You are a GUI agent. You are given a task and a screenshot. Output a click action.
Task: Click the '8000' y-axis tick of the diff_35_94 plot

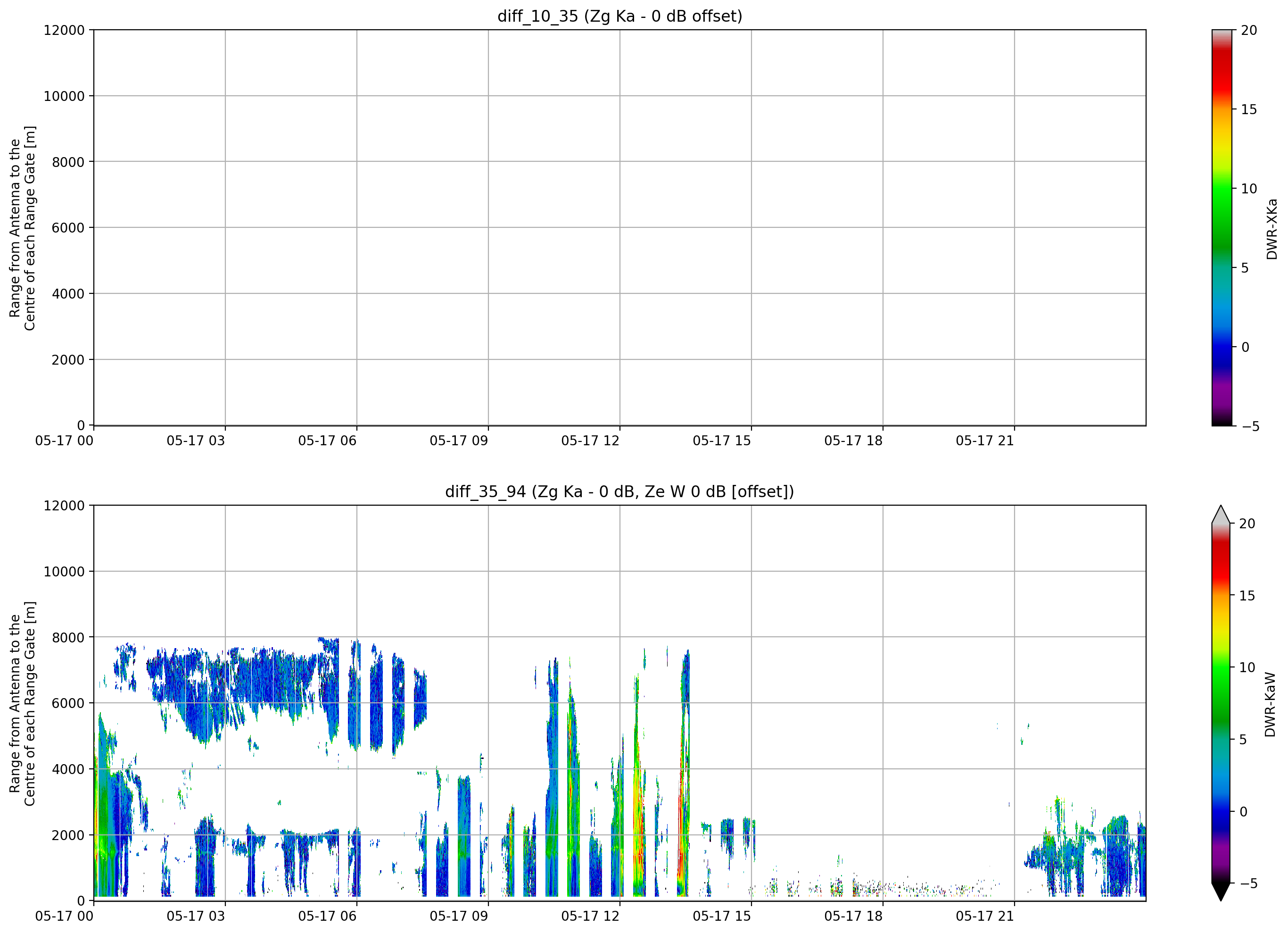tap(68, 638)
